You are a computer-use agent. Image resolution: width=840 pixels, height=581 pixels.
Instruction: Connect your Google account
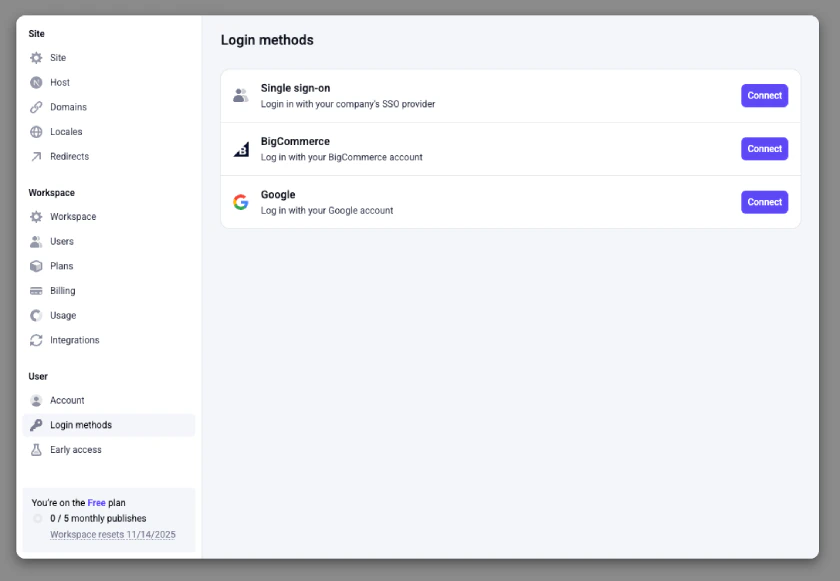tap(764, 201)
